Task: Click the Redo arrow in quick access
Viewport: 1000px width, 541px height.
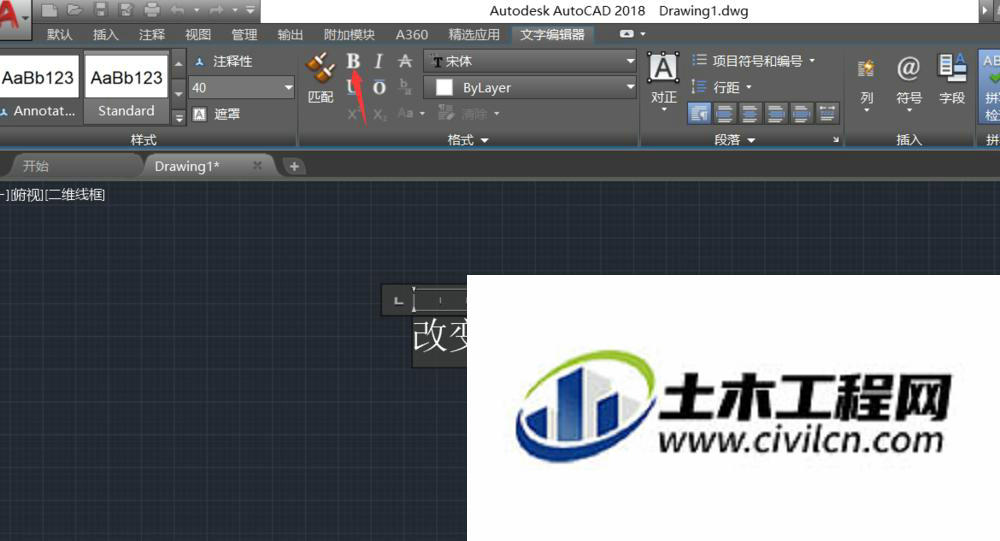Action: 216,10
